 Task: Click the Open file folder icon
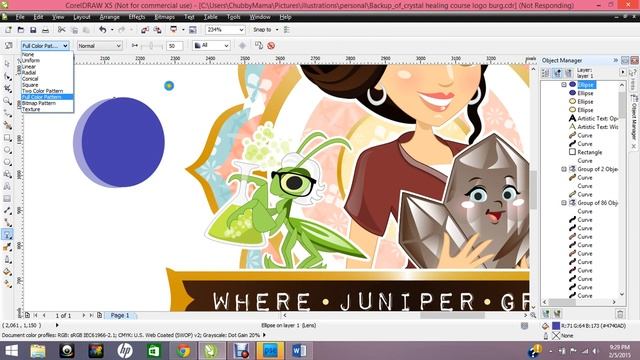coord(21,30)
